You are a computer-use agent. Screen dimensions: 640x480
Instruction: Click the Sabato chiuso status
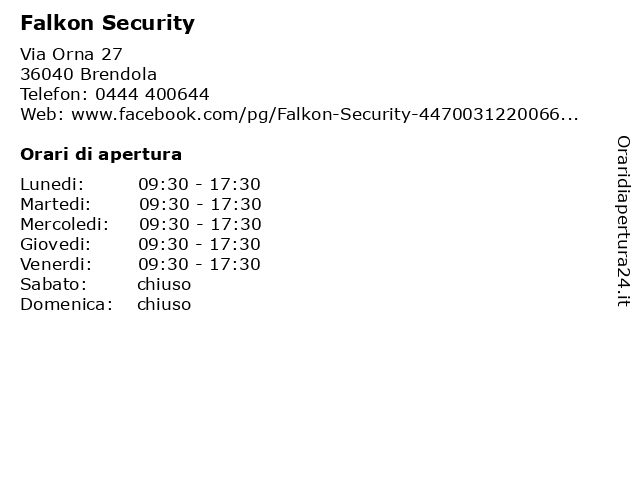[164, 284]
